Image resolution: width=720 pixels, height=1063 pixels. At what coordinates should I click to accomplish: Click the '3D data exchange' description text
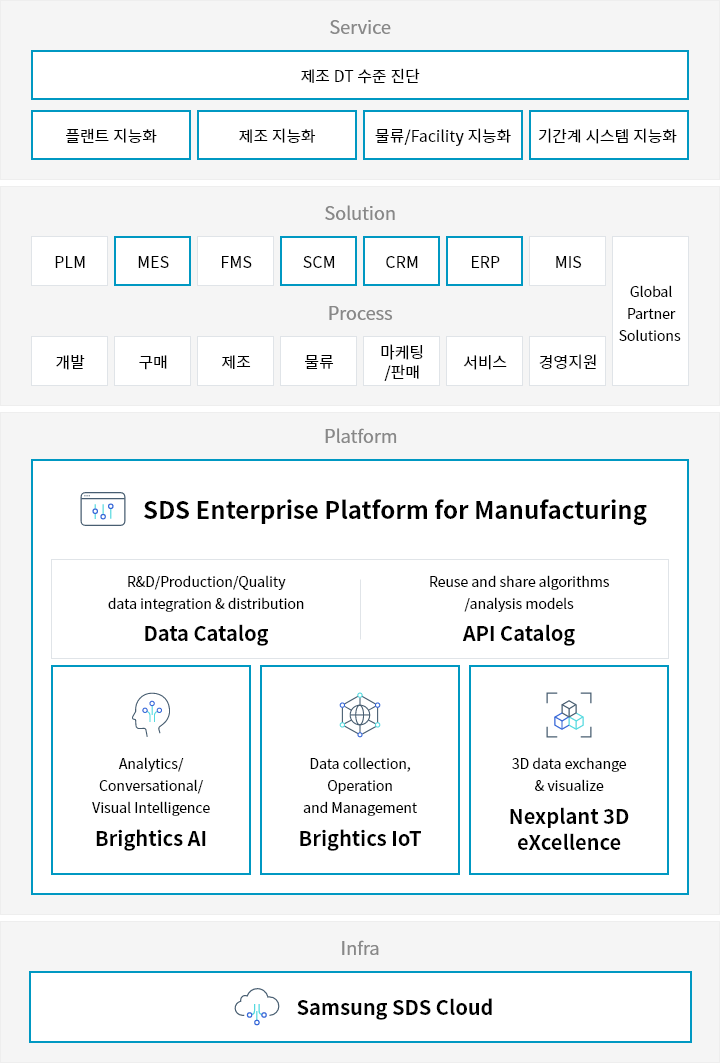[569, 763]
